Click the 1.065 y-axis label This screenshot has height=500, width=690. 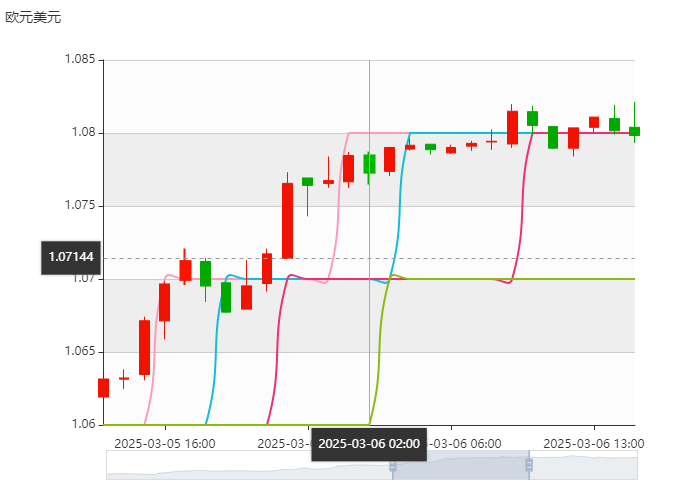79,351
